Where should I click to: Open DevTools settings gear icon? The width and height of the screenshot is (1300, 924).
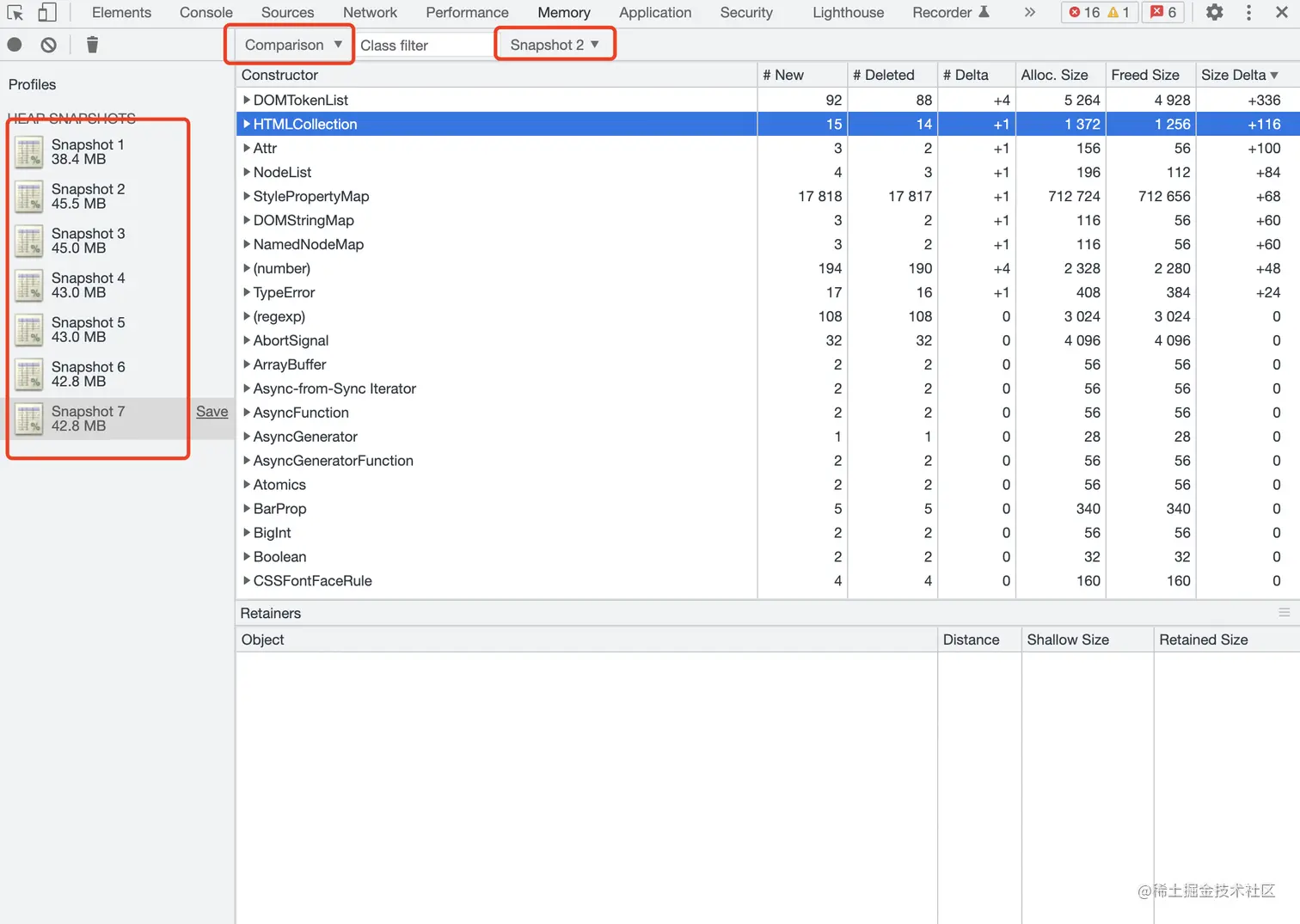(1214, 13)
